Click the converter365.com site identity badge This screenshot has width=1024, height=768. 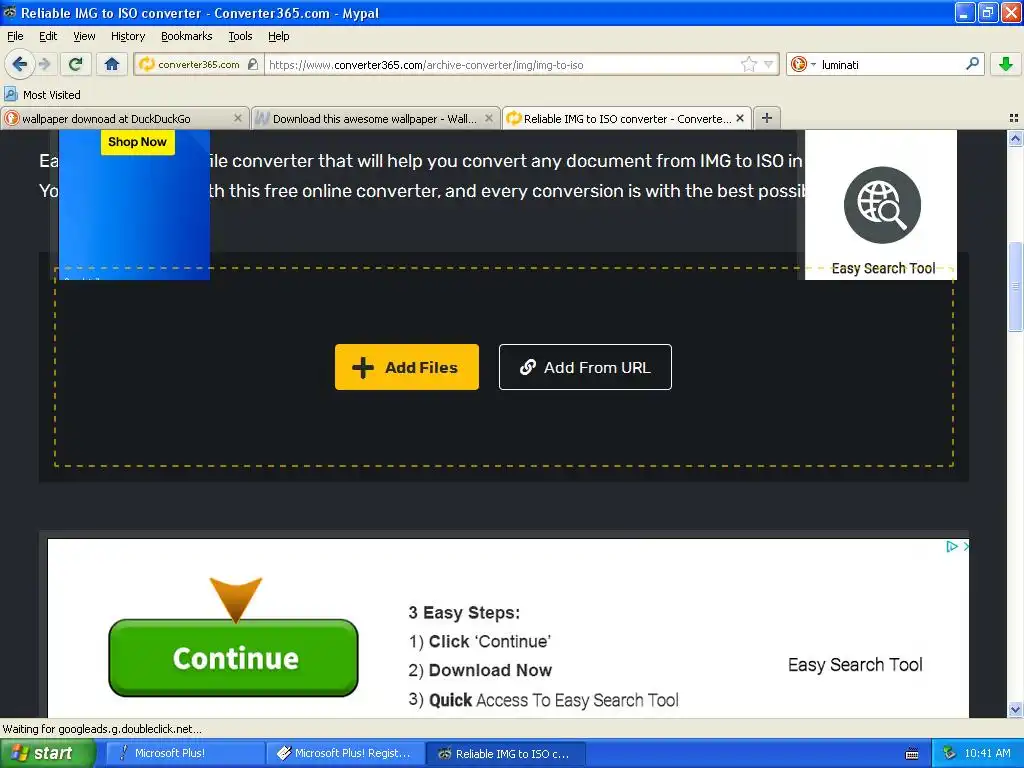pos(198,65)
